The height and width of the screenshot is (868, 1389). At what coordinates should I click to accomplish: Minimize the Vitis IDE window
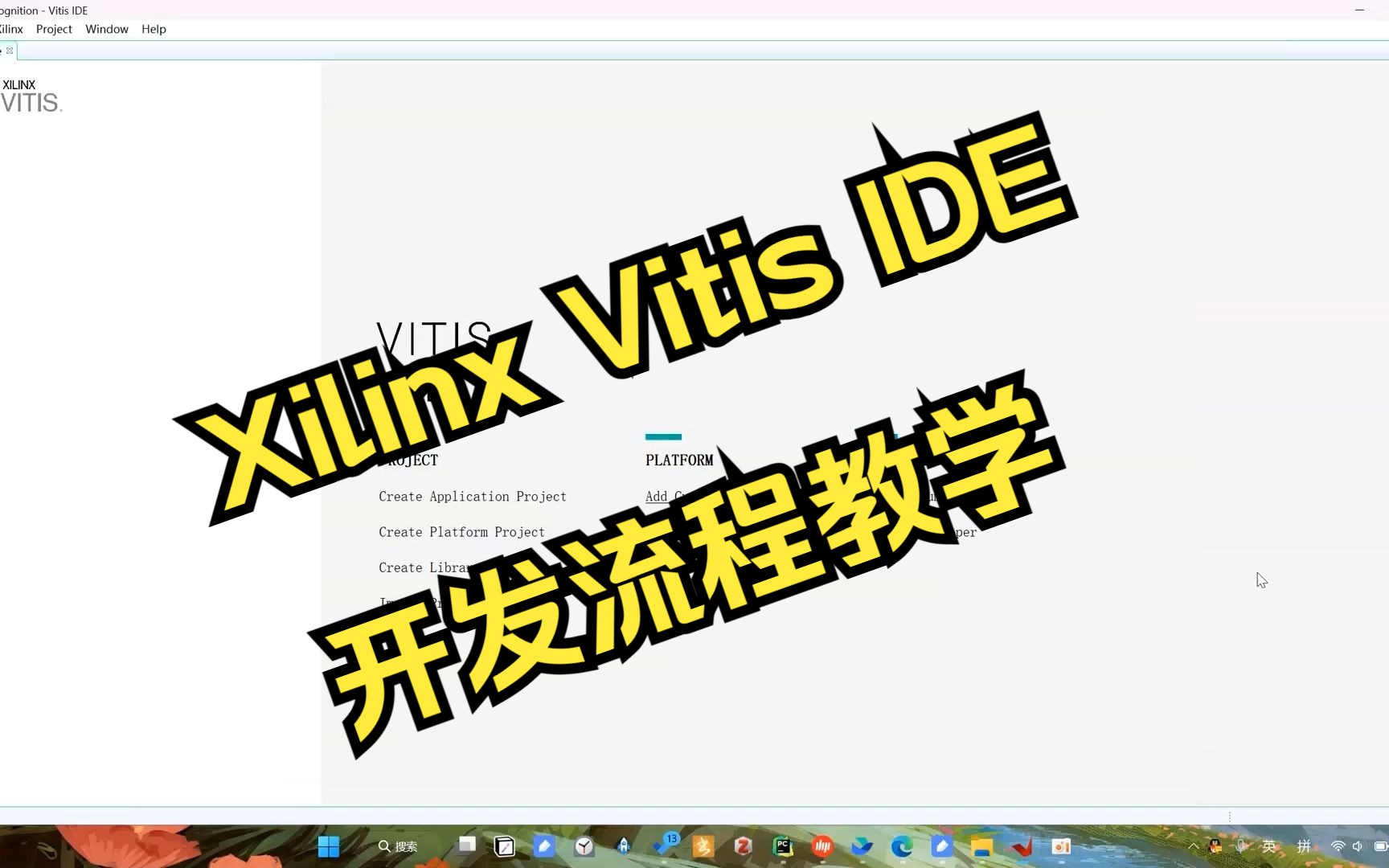[1360, 10]
